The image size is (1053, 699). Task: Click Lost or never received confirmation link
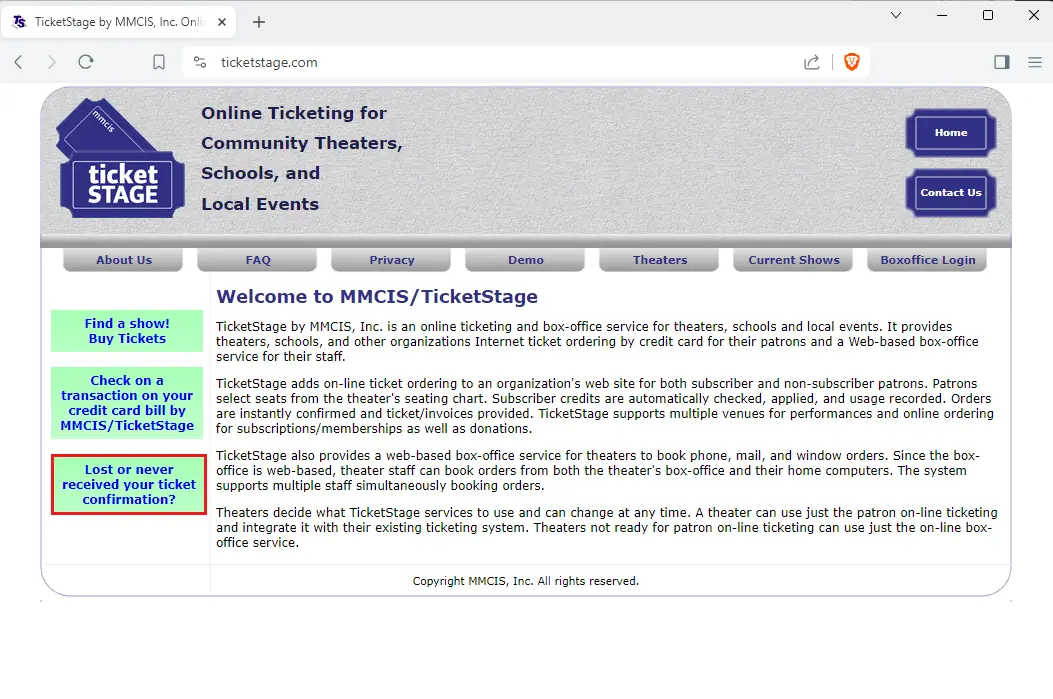click(129, 485)
